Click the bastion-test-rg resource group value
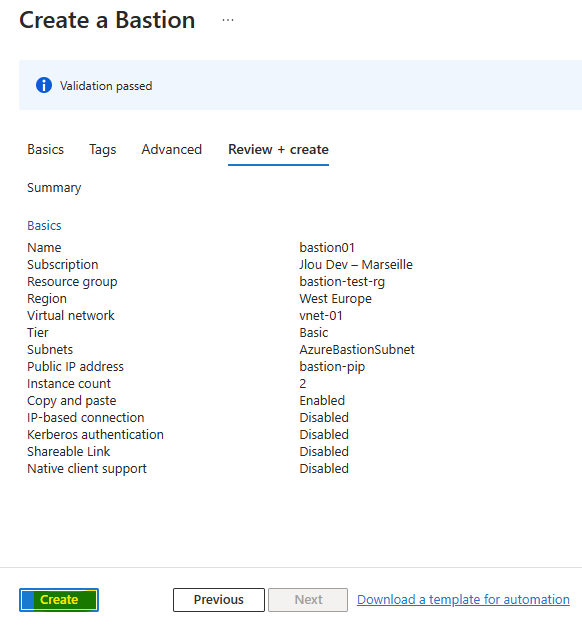The image size is (582, 625). [342, 282]
